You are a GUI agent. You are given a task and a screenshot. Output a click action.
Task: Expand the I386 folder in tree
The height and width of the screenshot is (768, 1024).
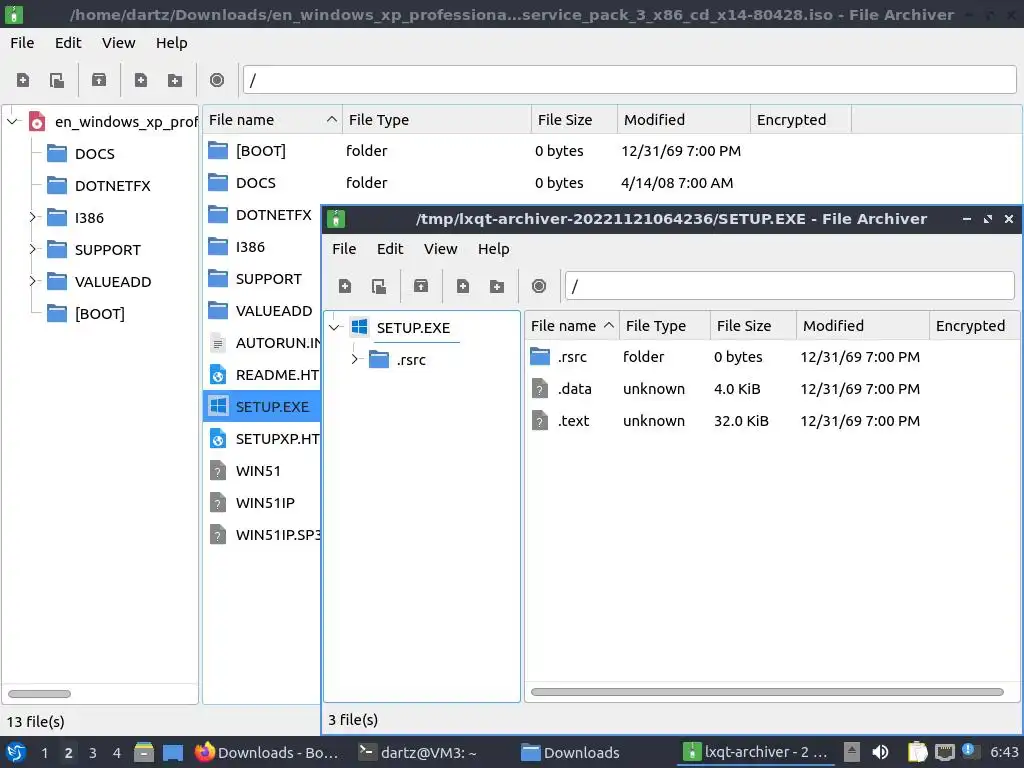[32, 217]
